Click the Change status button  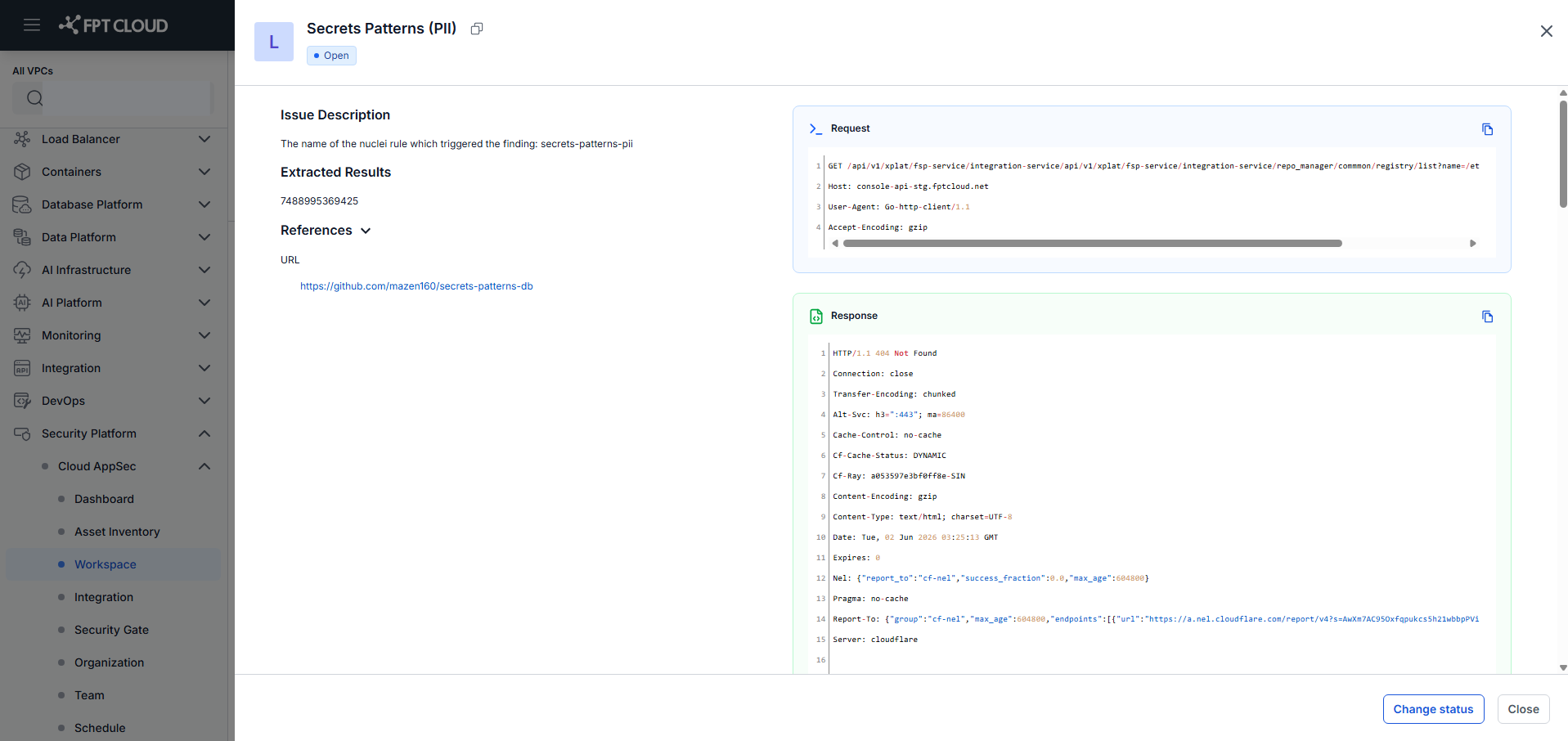point(1433,709)
